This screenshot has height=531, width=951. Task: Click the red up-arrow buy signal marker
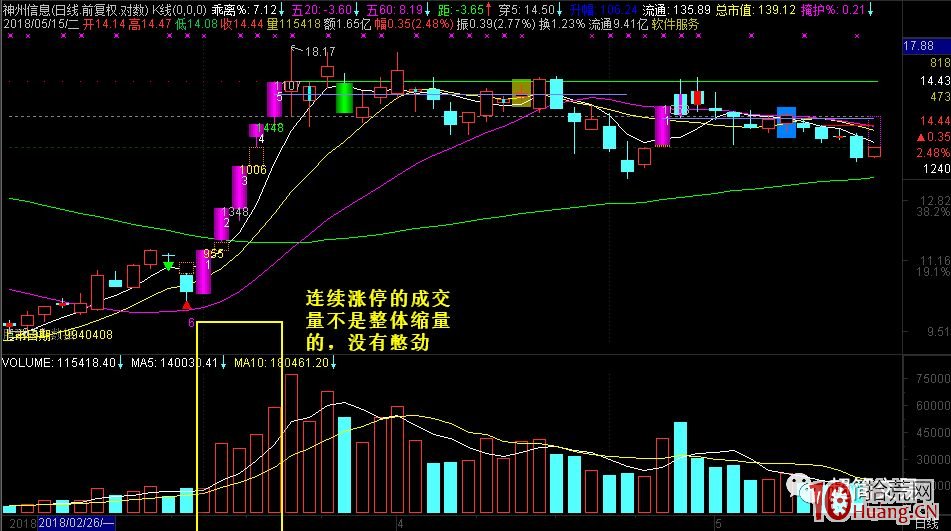click(x=187, y=305)
